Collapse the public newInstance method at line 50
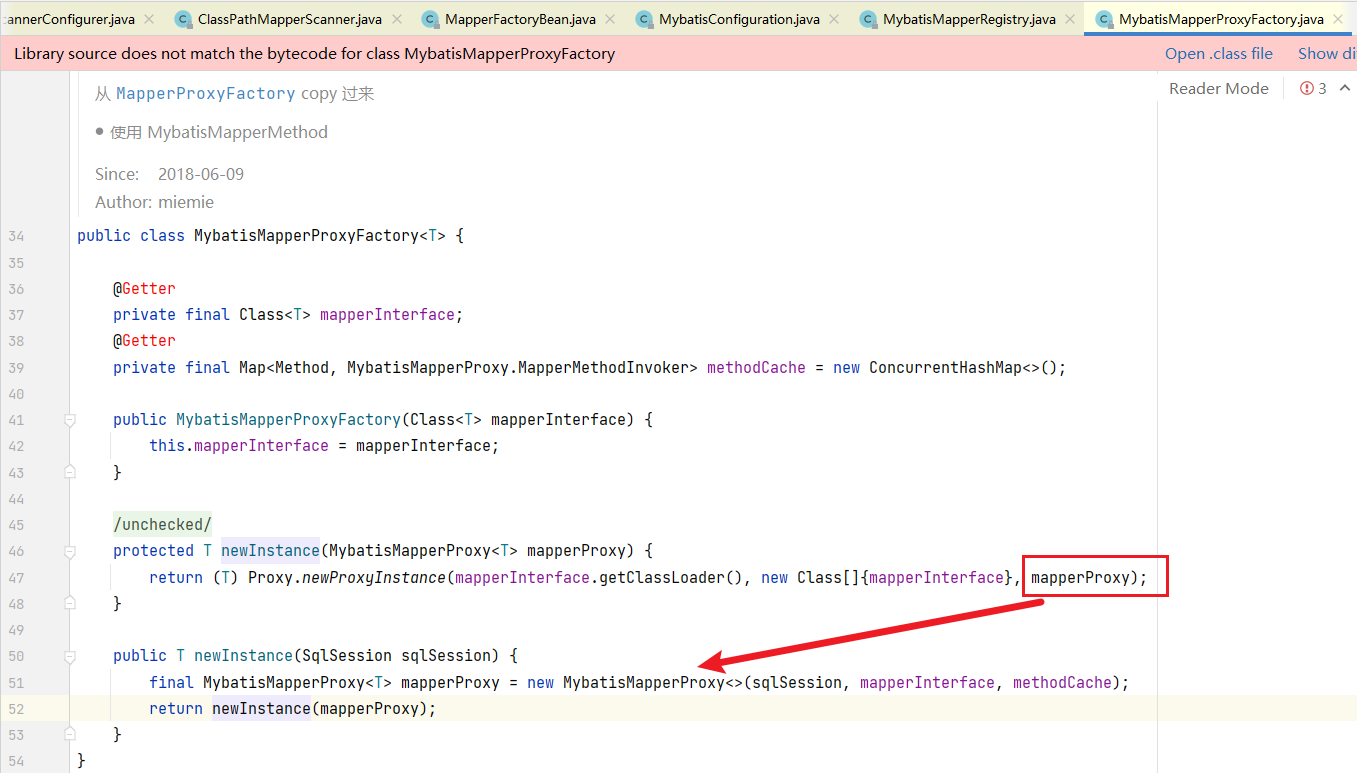 pyautogui.click(x=70, y=656)
